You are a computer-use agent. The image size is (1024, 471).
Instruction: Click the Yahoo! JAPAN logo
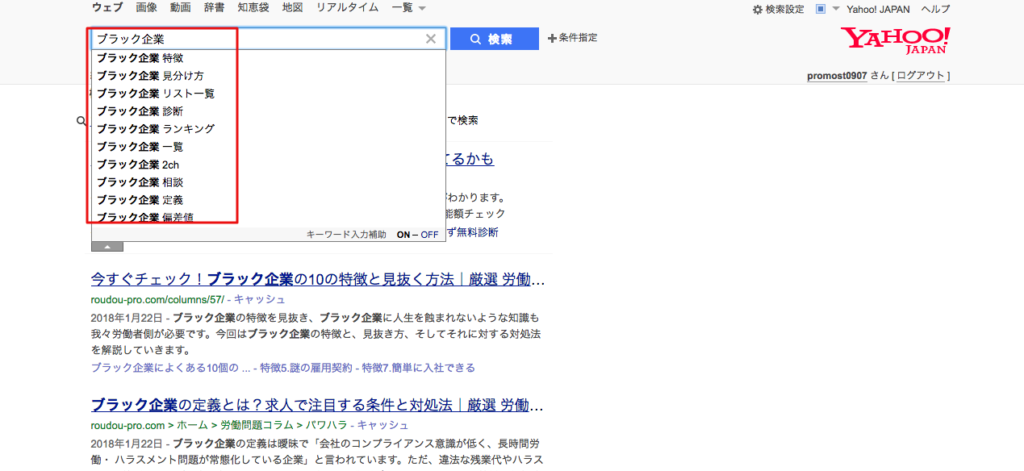coord(895,42)
